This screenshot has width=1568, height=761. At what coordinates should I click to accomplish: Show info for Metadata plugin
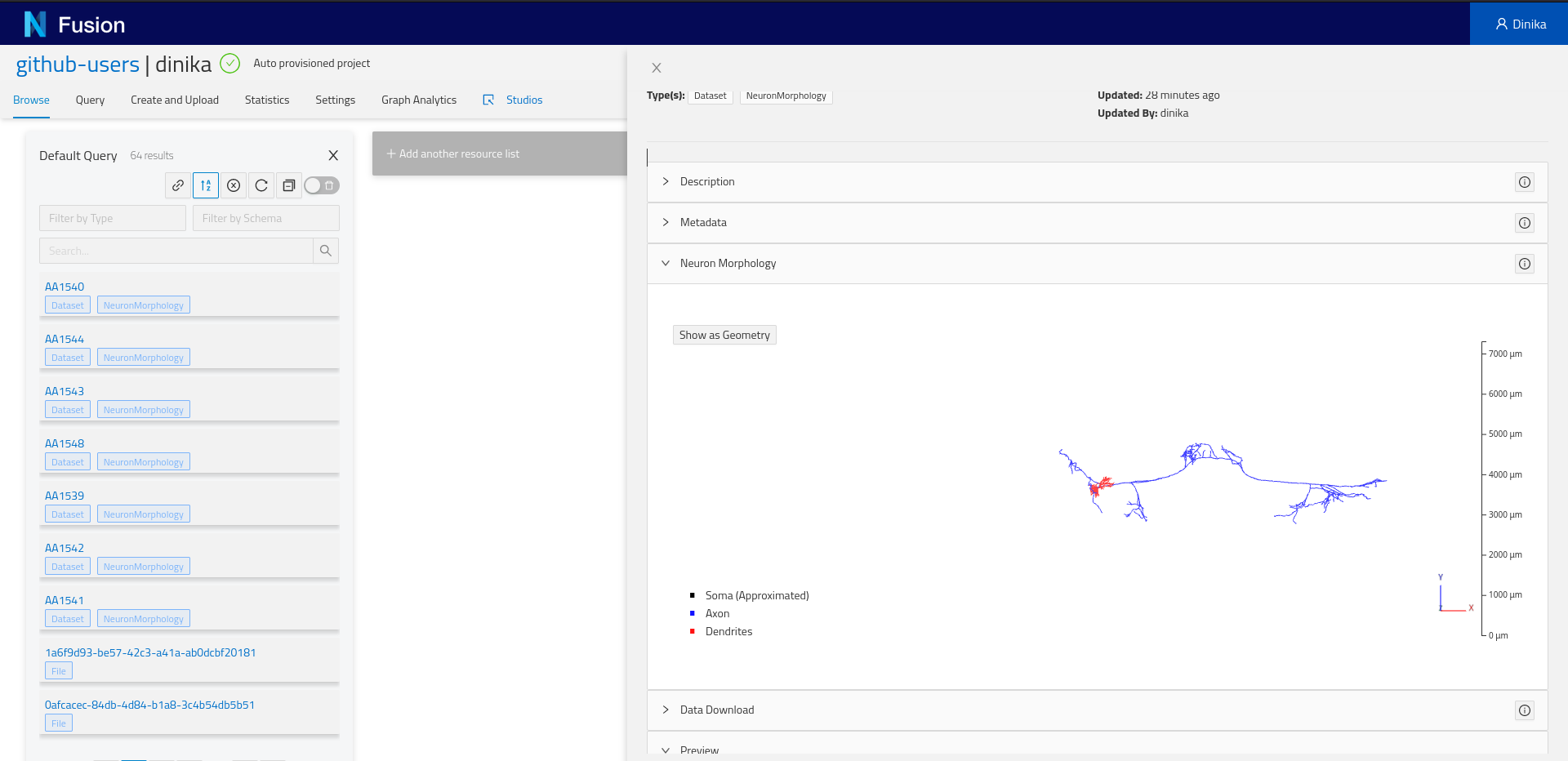(1525, 223)
